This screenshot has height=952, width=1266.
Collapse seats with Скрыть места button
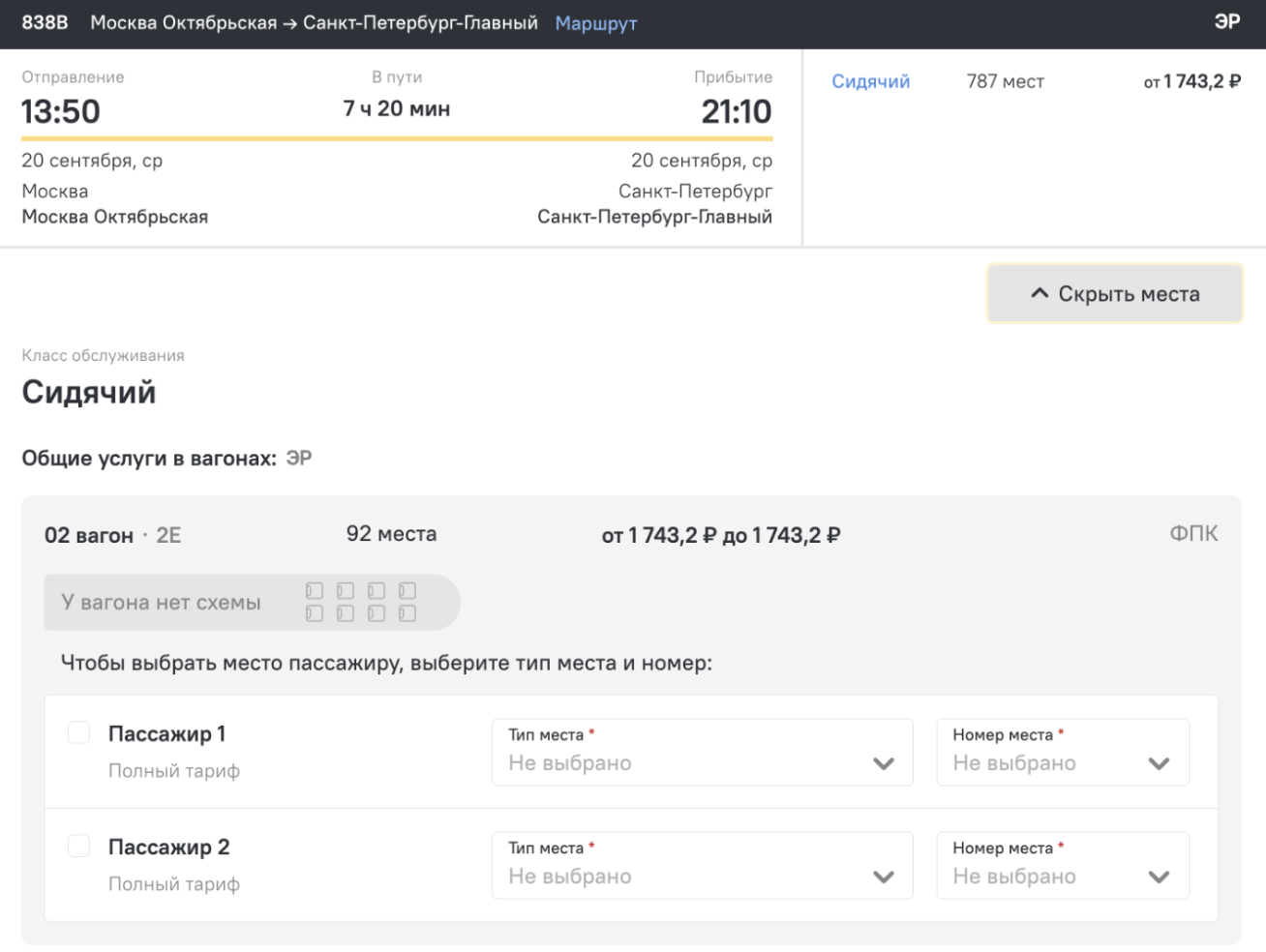coord(1114,293)
